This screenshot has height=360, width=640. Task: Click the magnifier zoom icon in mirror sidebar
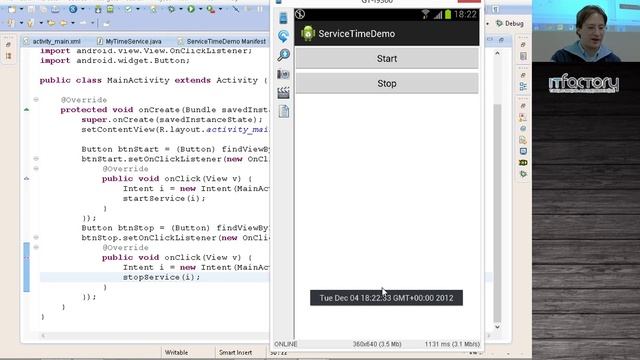tap(283, 55)
